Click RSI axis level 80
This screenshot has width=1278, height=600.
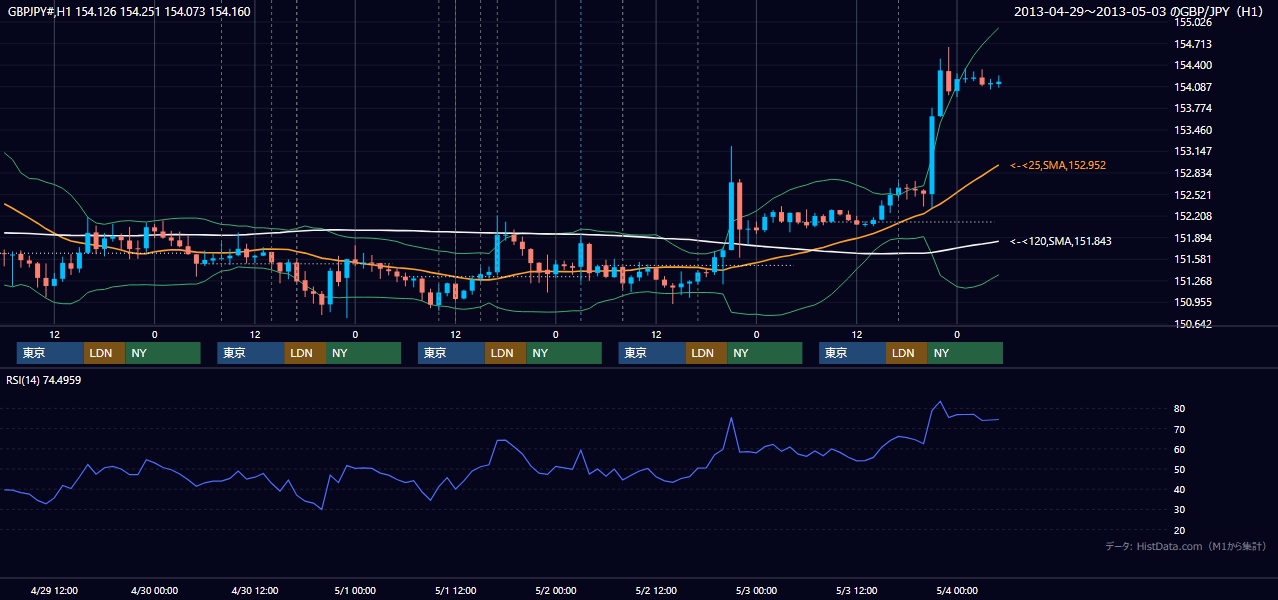[1180, 409]
